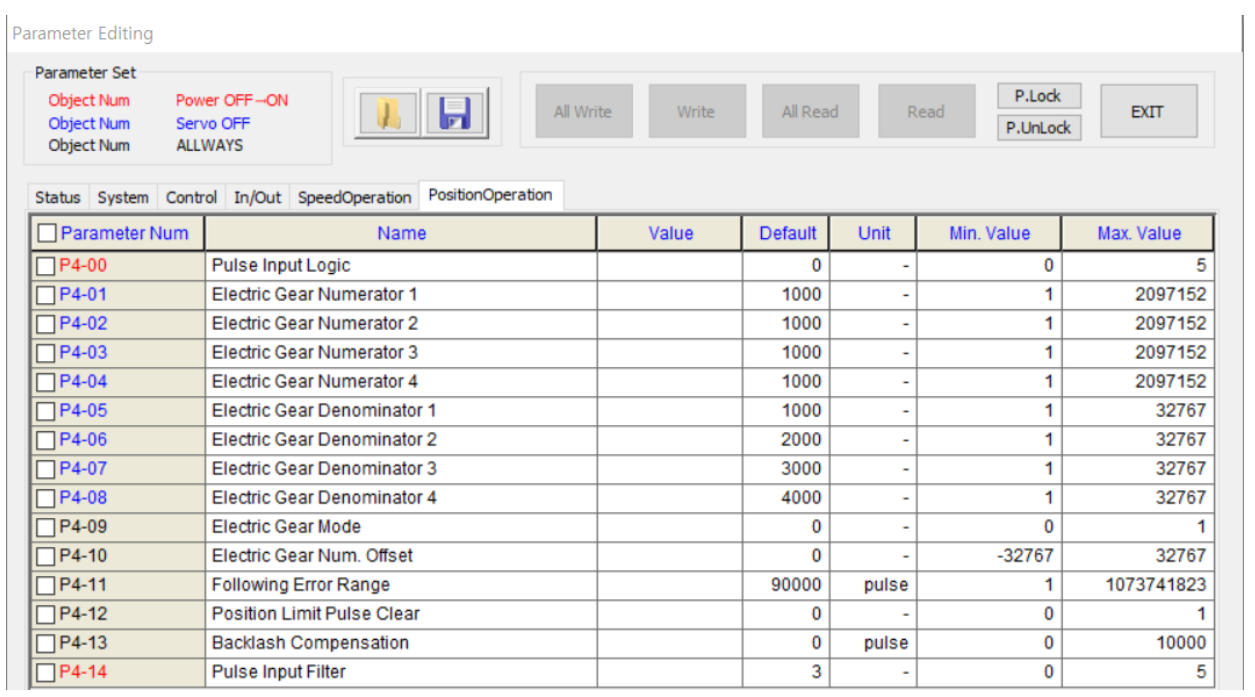Check the P4-06 parameter checkbox
1255x697 pixels.
[45, 440]
